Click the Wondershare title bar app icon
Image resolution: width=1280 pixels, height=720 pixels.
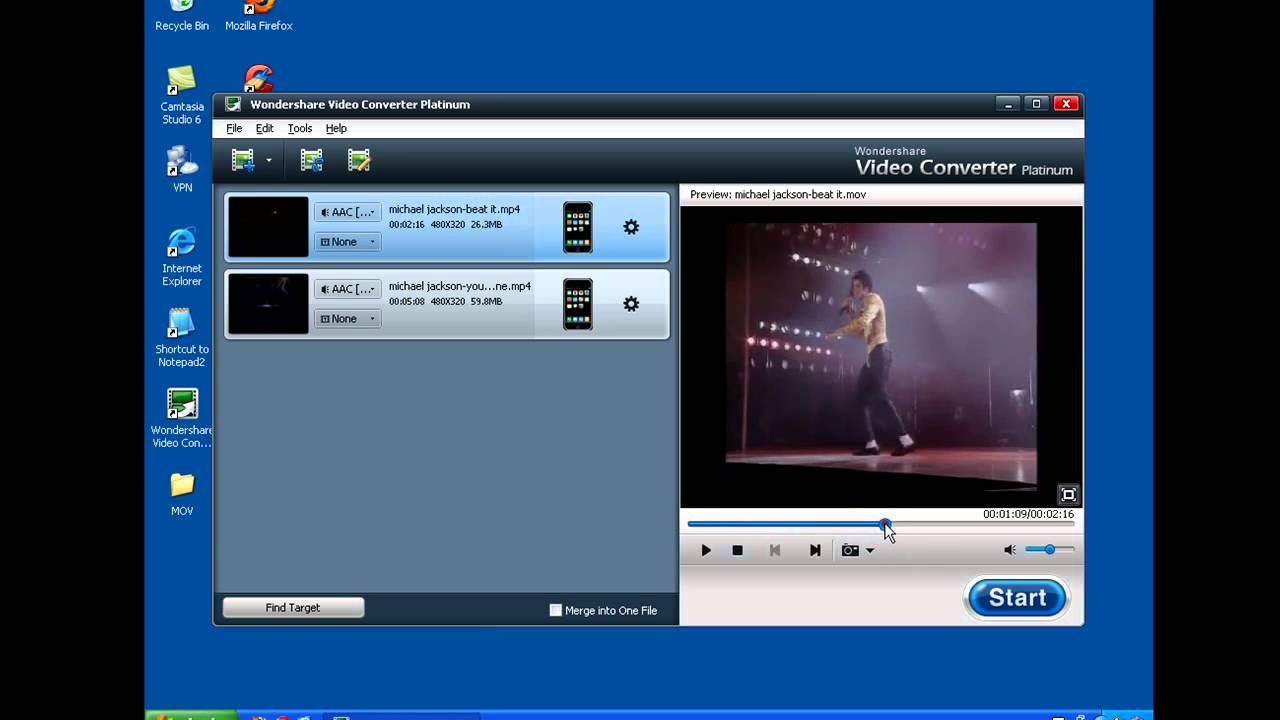pos(233,104)
